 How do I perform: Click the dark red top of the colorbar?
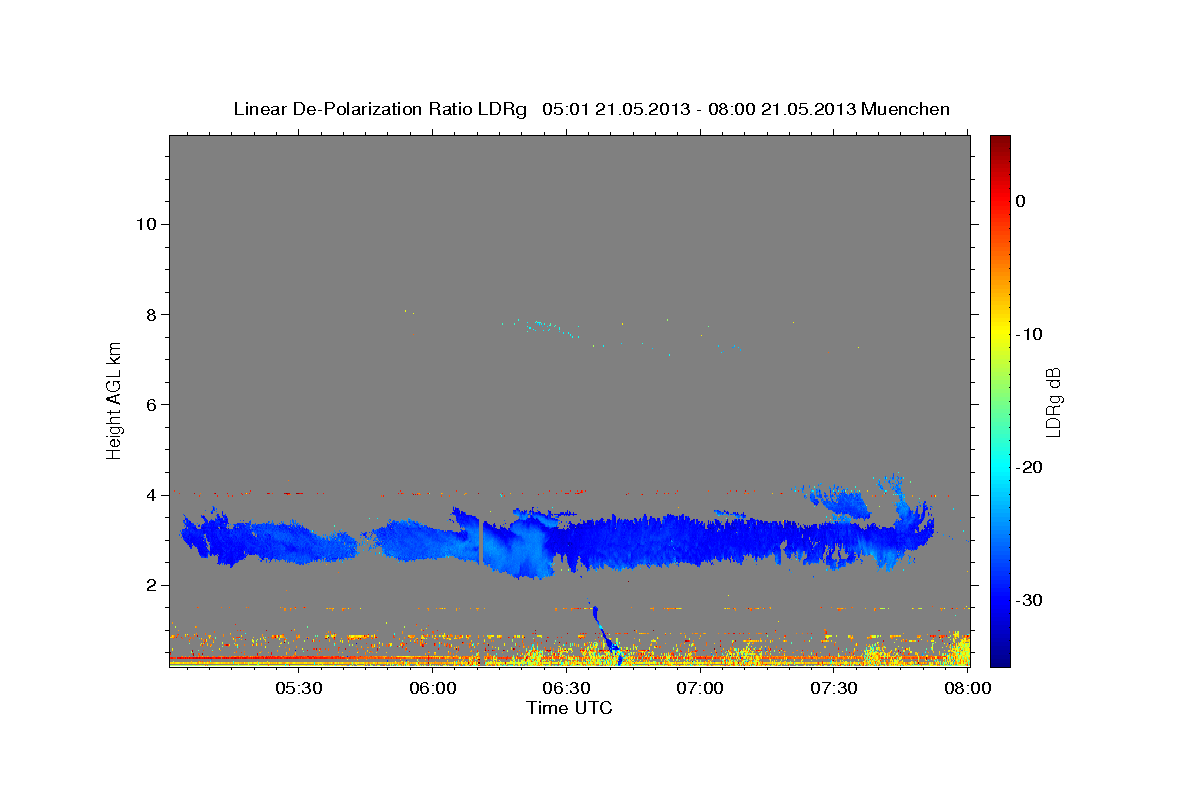1000,142
